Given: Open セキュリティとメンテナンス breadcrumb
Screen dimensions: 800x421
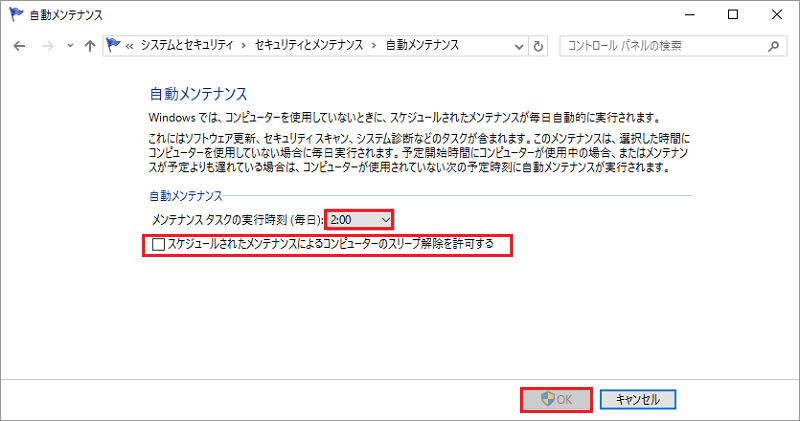Looking at the screenshot, I should coord(309,45).
